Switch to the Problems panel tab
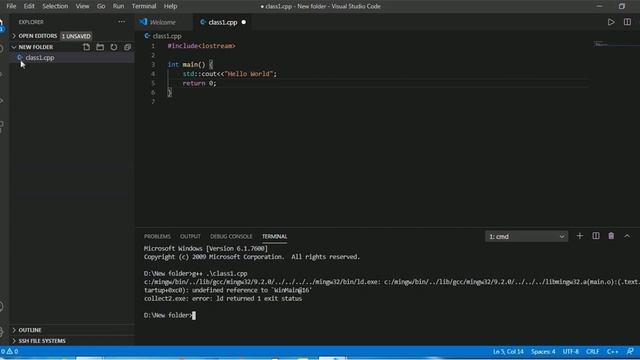The image size is (640, 360). [157, 236]
